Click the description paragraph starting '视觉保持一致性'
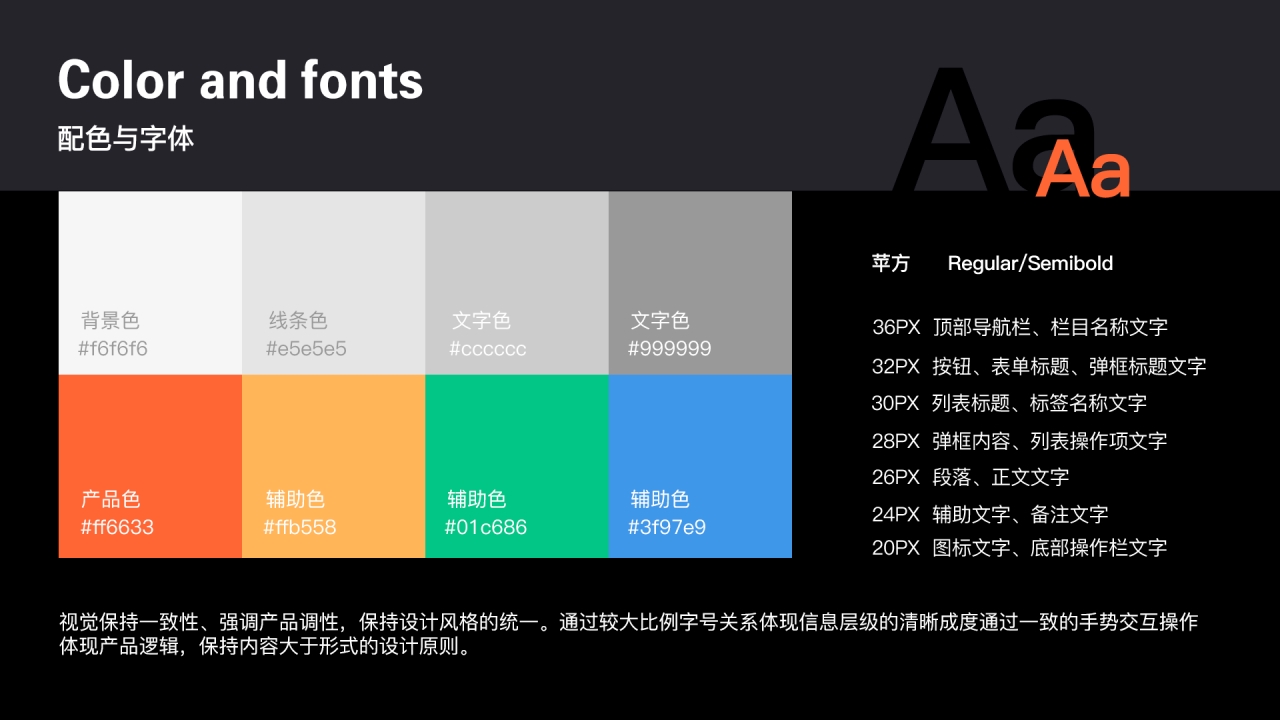 pyautogui.click(x=629, y=634)
